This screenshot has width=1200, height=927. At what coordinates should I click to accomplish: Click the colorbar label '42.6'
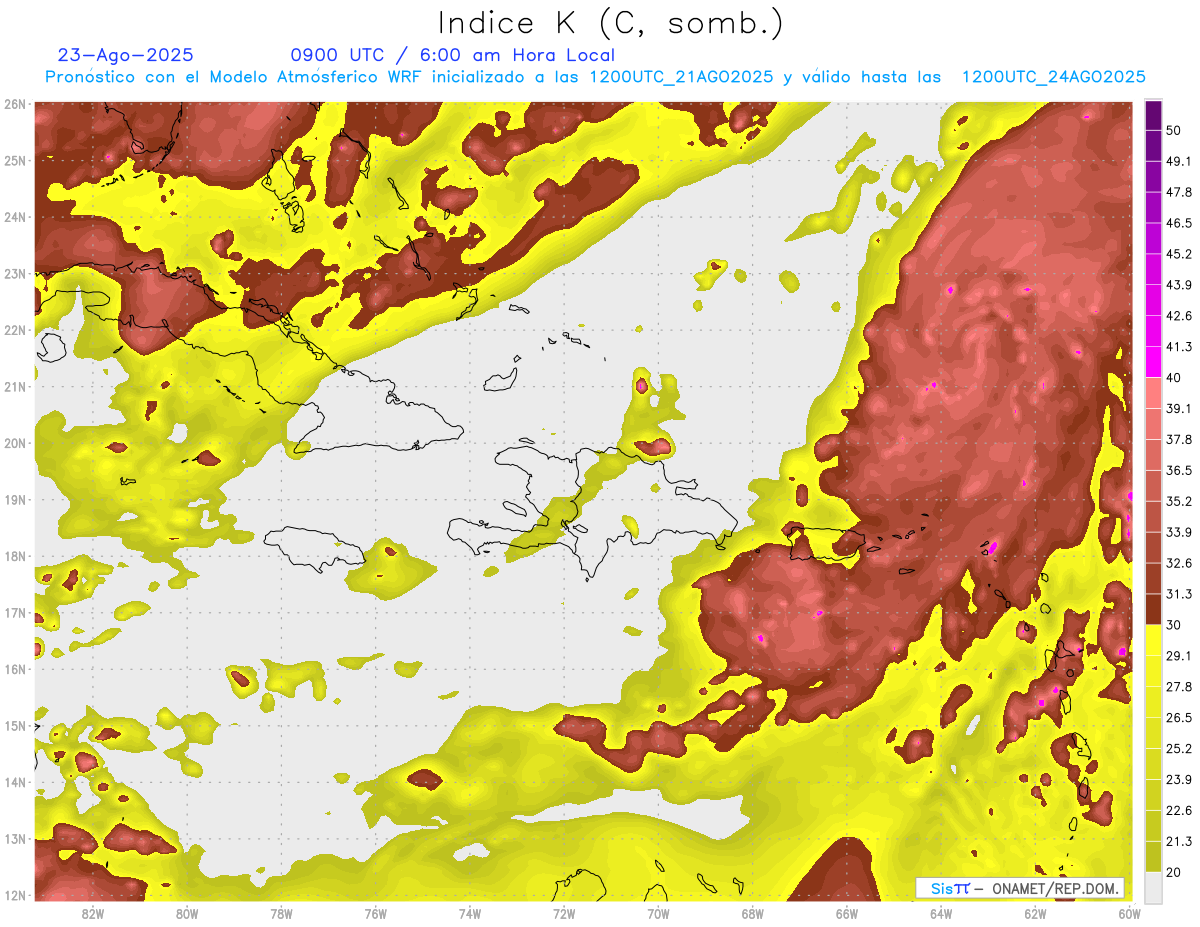point(1178,316)
